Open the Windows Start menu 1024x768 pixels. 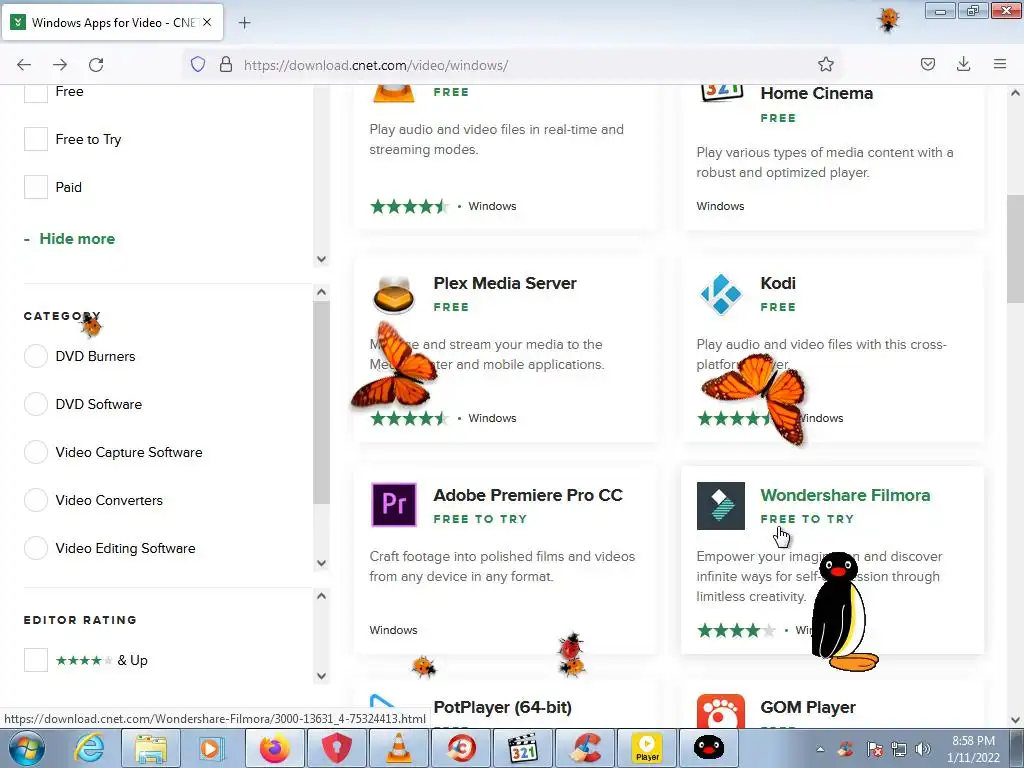27,748
